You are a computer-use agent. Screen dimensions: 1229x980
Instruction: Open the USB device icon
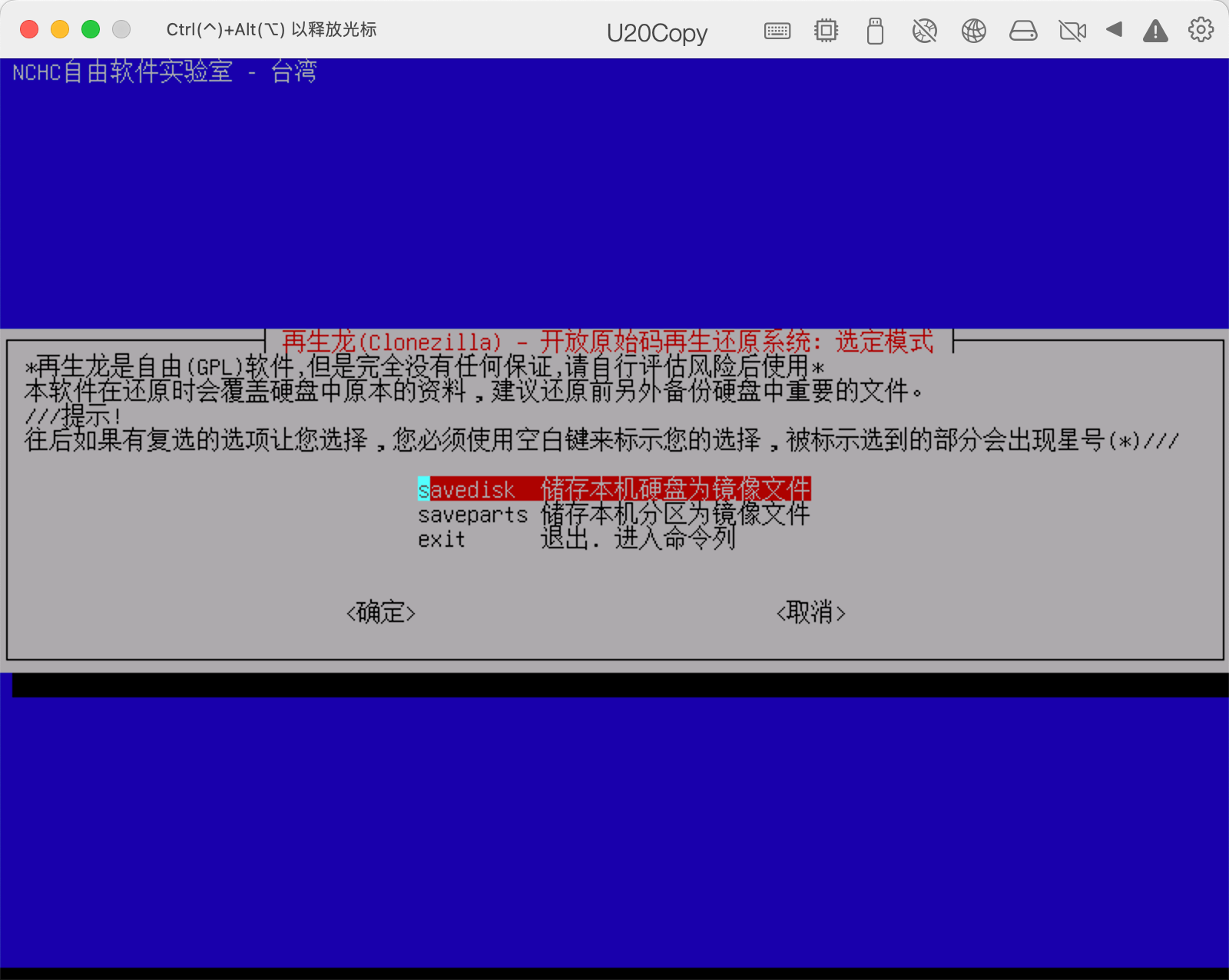875,31
